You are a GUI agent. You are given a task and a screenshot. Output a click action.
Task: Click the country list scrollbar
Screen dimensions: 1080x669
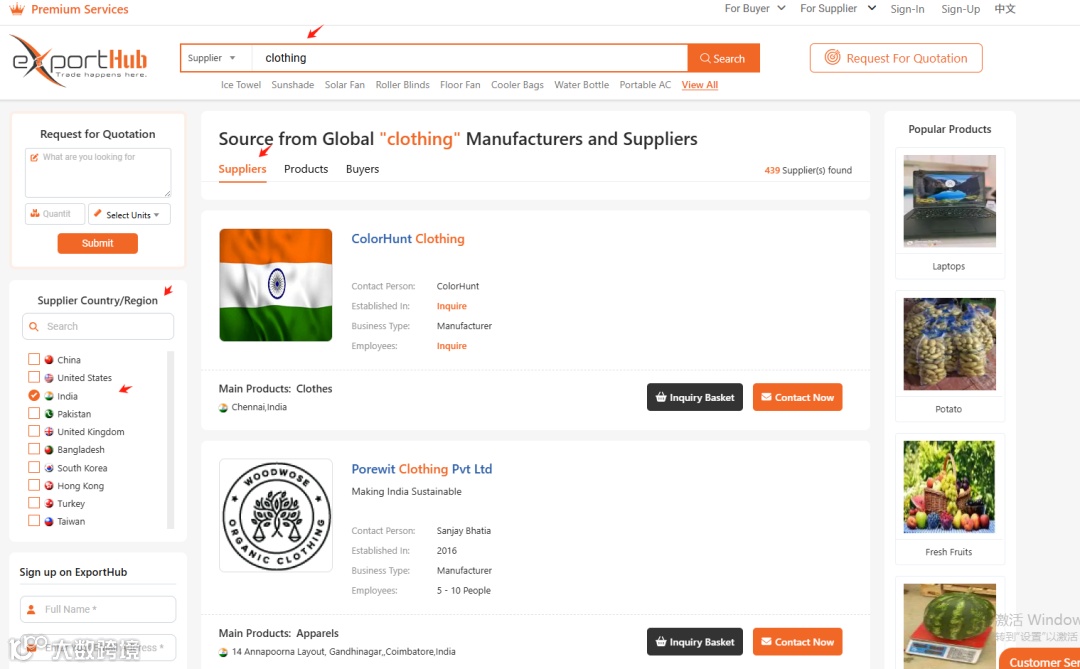pos(171,440)
